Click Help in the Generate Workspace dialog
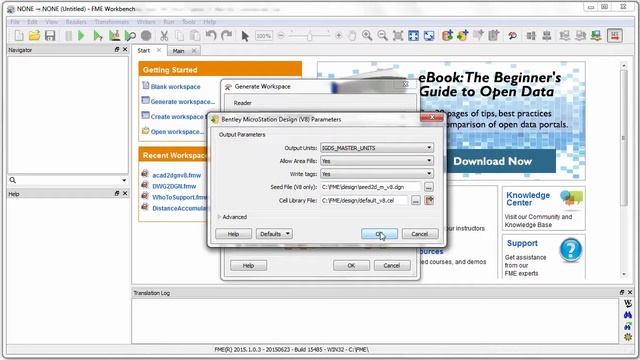 (249, 265)
